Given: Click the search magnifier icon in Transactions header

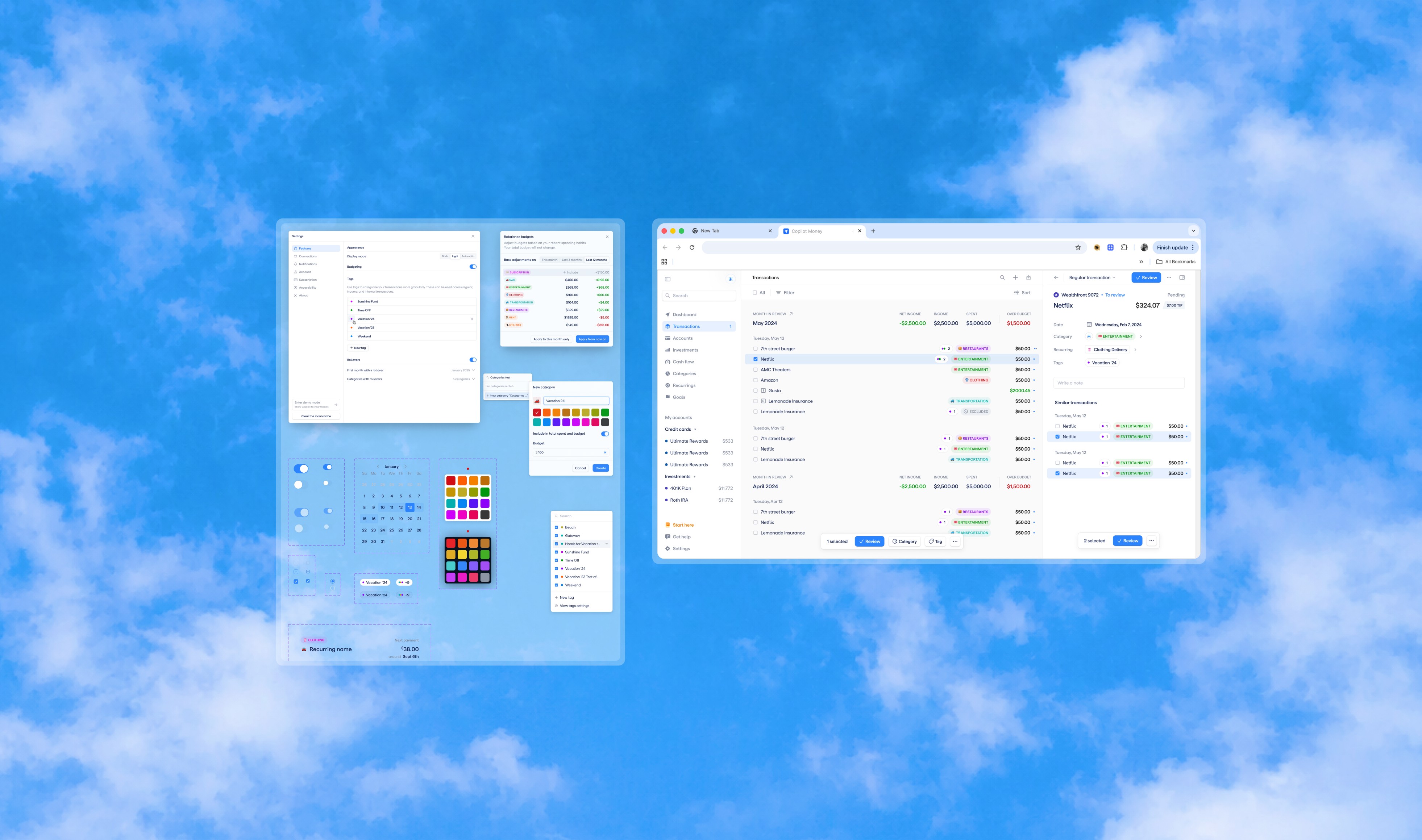Looking at the screenshot, I should (x=1002, y=277).
